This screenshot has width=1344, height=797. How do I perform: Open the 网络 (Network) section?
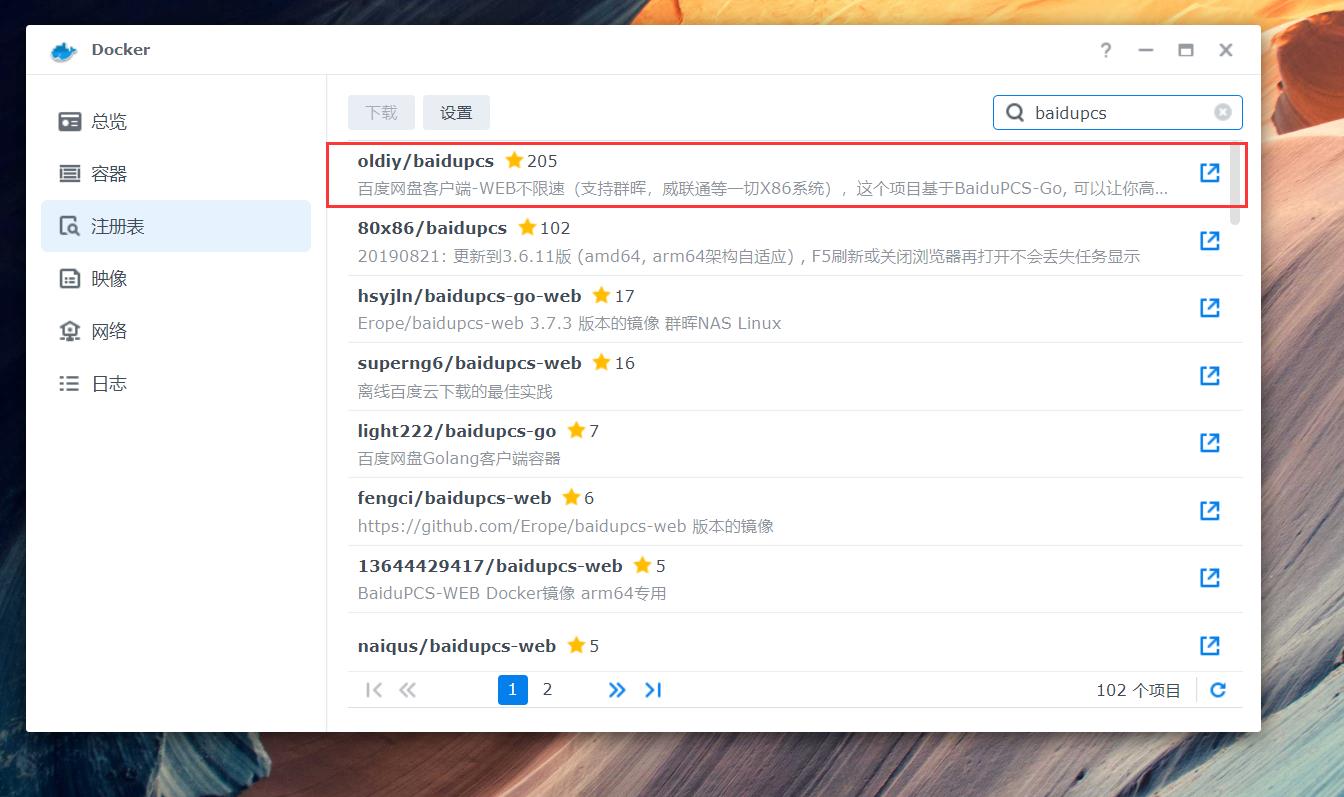click(x=108, y=330)
